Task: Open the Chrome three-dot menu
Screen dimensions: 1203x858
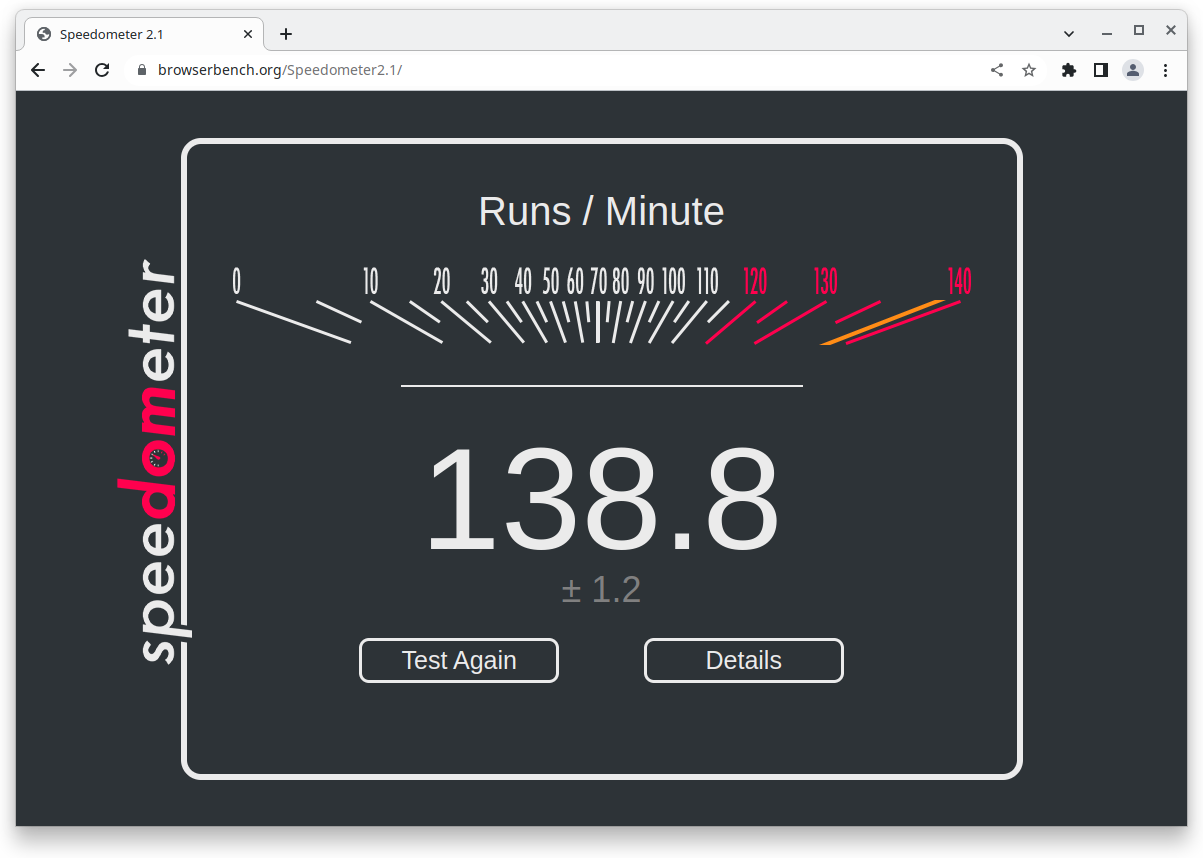Action: coord(1165,70)
